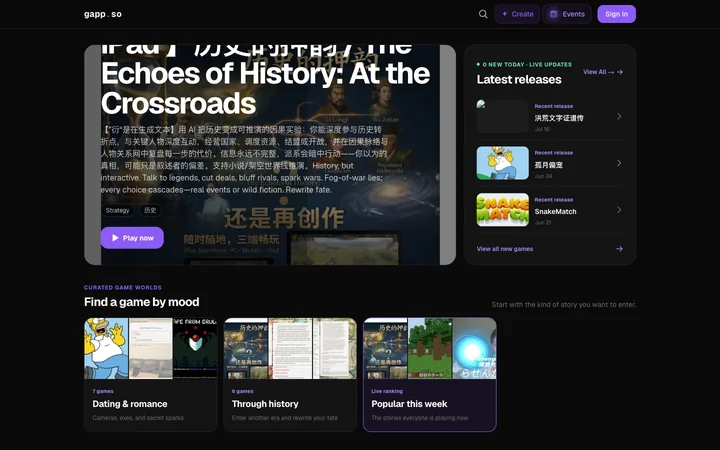Image resolution: width=720 pixels, height=450 pixels.
Task: Open the SnakeMatch game thumbnail
Action: (503, 210)
